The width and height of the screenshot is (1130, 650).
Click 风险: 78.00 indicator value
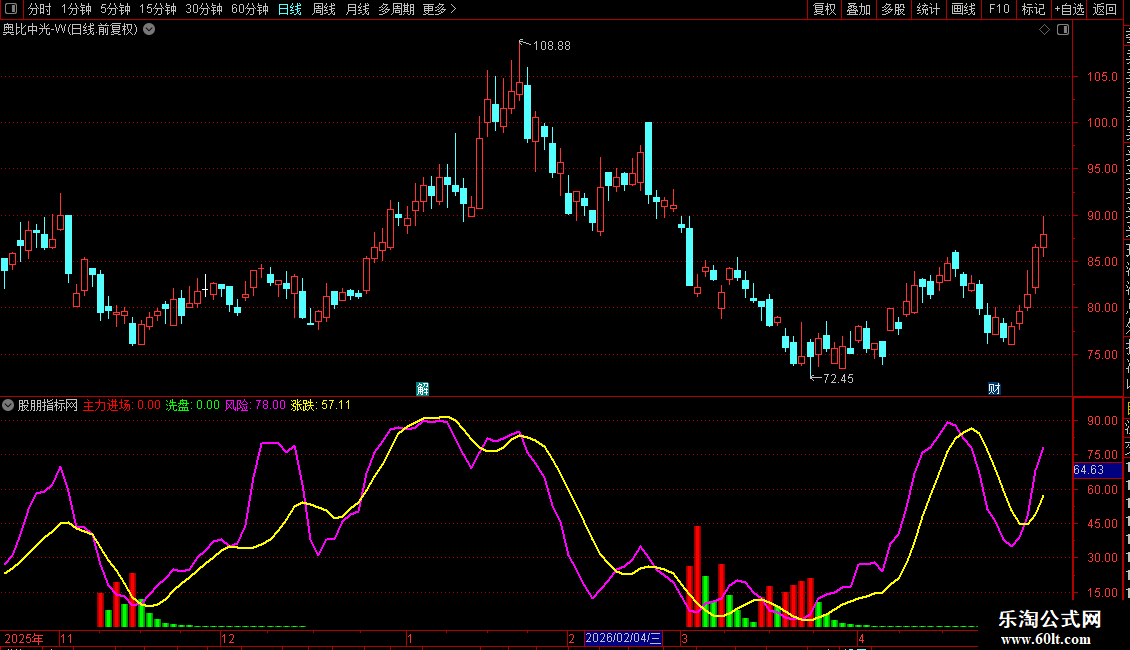click(x=255, y=405)
